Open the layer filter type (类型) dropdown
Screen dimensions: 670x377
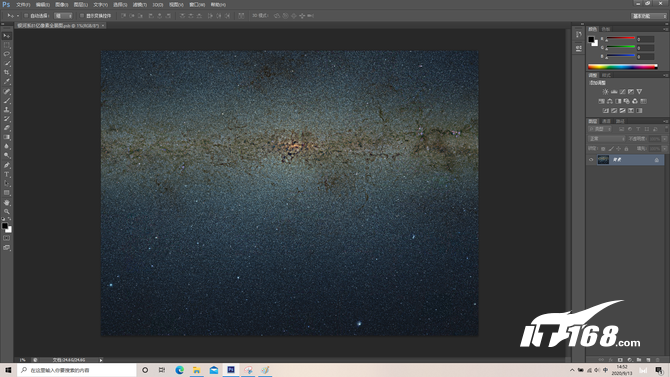pos(600,129)
